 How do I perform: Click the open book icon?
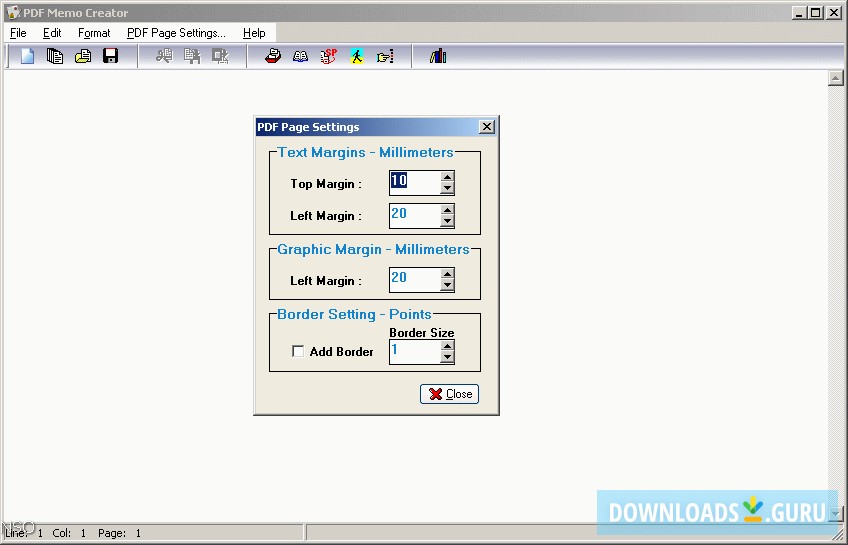tap(301, 56)
